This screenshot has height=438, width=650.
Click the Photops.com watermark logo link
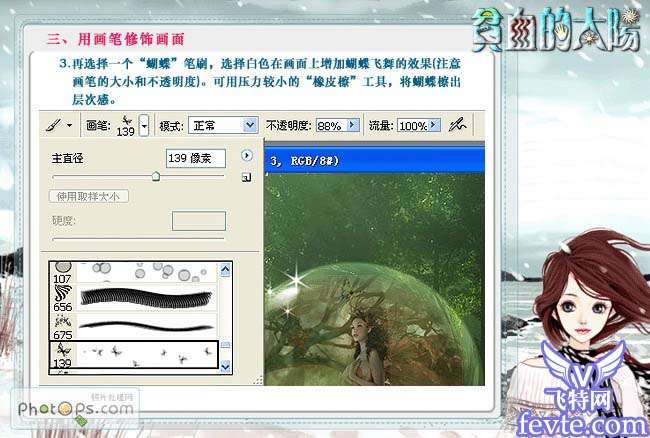pyautogui.click(x=75, y=409)
